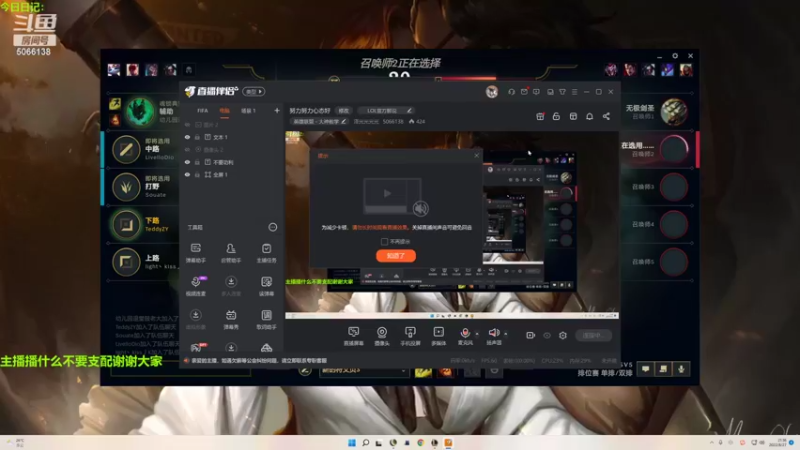The height and width of the screenshot is (450, 800).
Task: Open the orange app icon on the taskbar
Action: click(448, 442)
